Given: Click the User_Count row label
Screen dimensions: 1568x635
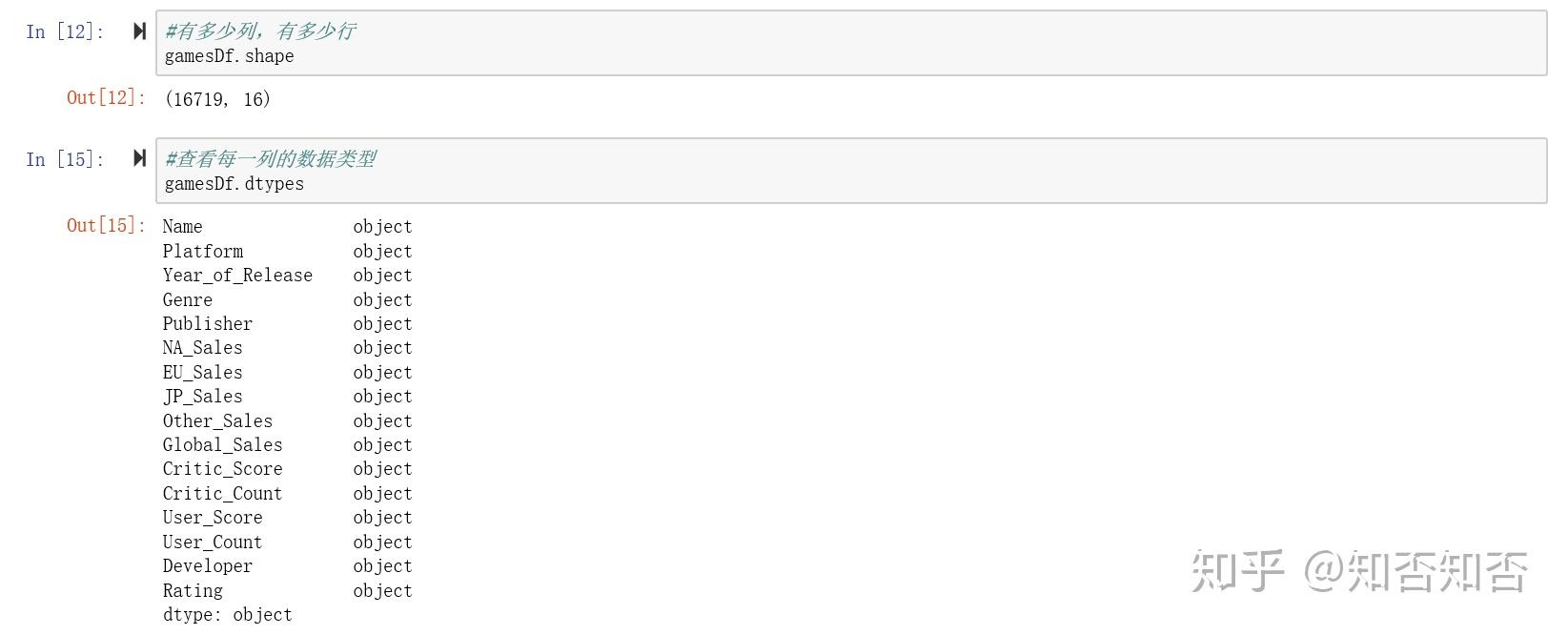Looking at the screenshot, I should (x=212, y=543).
